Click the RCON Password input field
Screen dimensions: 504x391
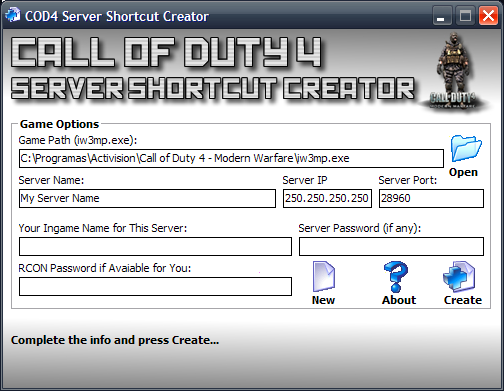point(155,286)
